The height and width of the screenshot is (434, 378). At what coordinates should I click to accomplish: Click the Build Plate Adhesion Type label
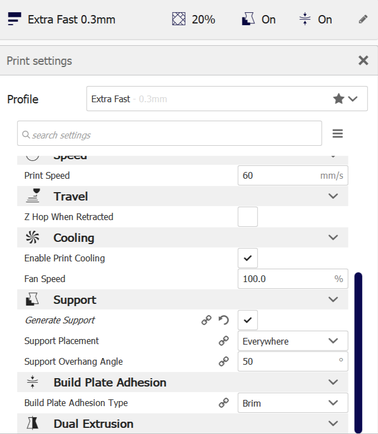click(x=76, y=403)
